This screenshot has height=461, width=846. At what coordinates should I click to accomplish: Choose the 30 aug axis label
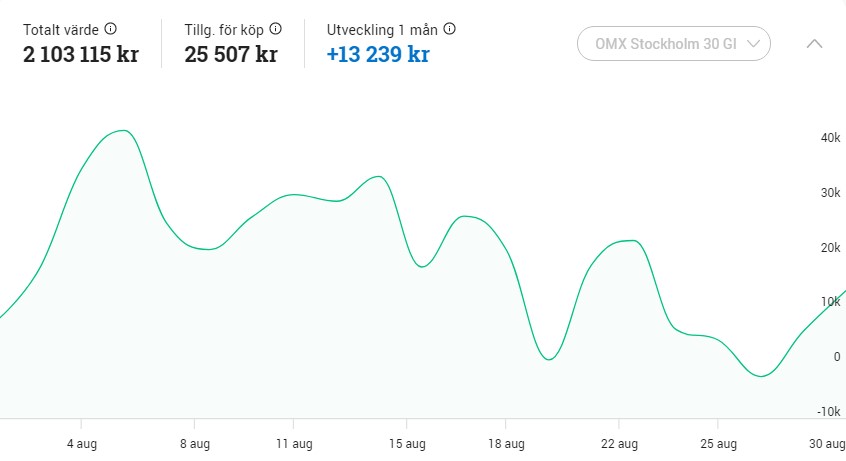click(x=827, y=444)
